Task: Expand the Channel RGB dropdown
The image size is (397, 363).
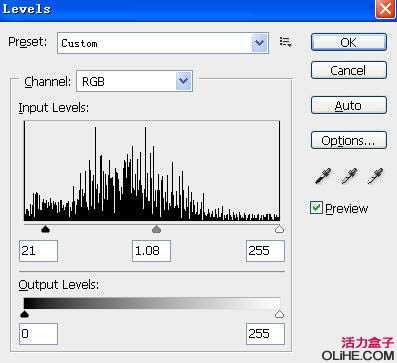Action: tap(134, 81)
